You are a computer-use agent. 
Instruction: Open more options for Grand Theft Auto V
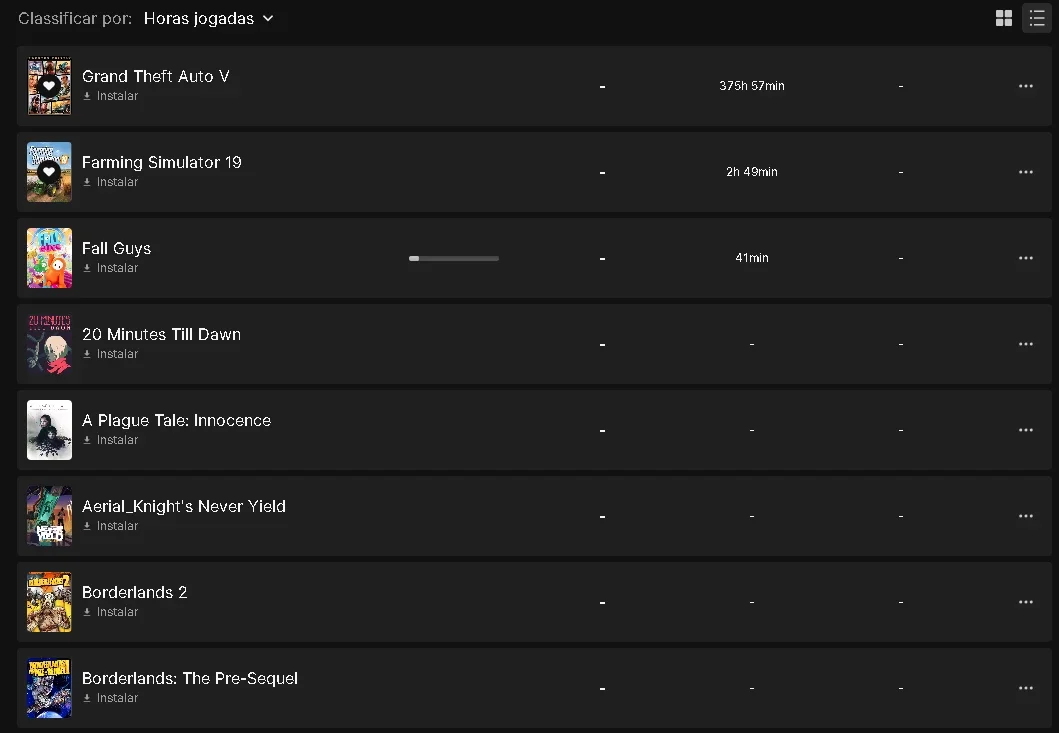click(1025, 86)
